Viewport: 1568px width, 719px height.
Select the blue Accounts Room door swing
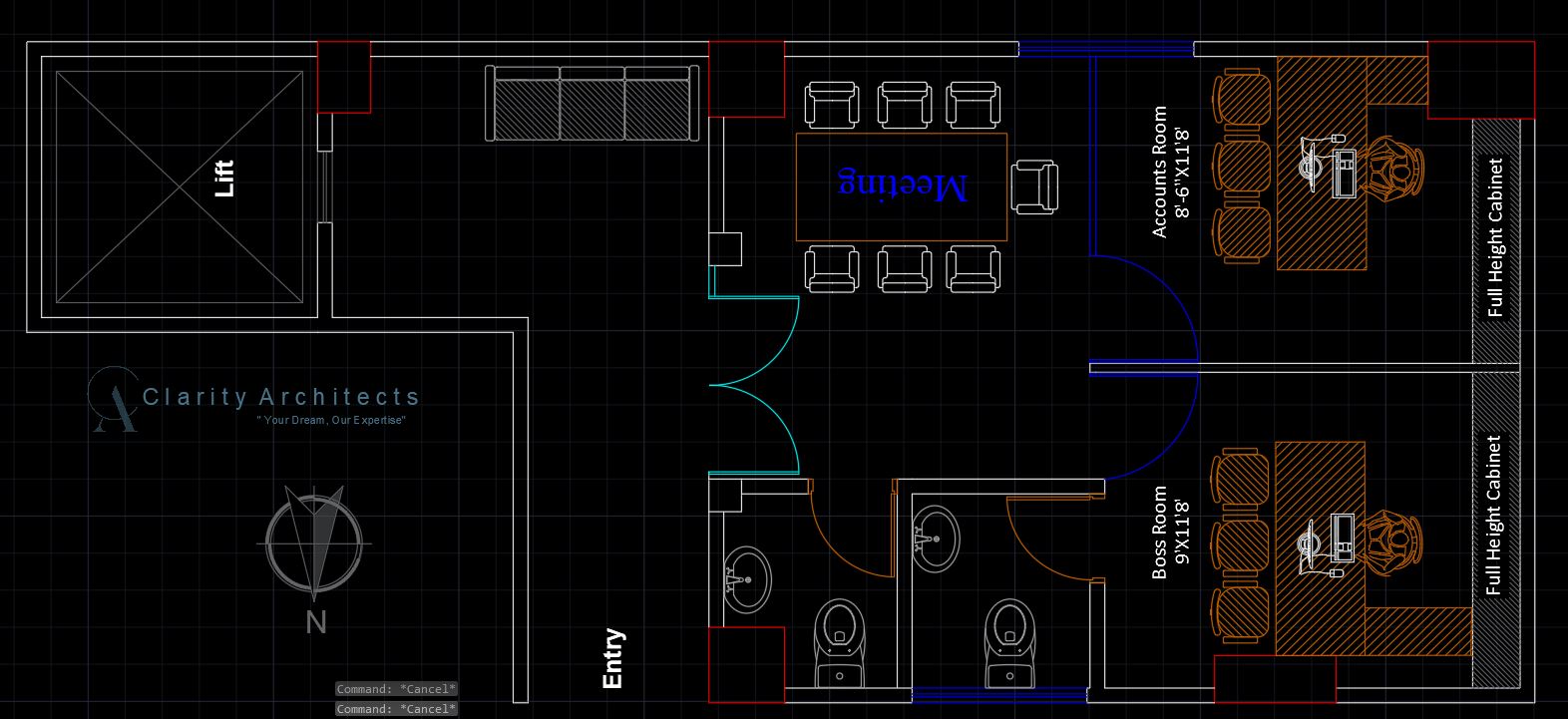click(1143, 307)
